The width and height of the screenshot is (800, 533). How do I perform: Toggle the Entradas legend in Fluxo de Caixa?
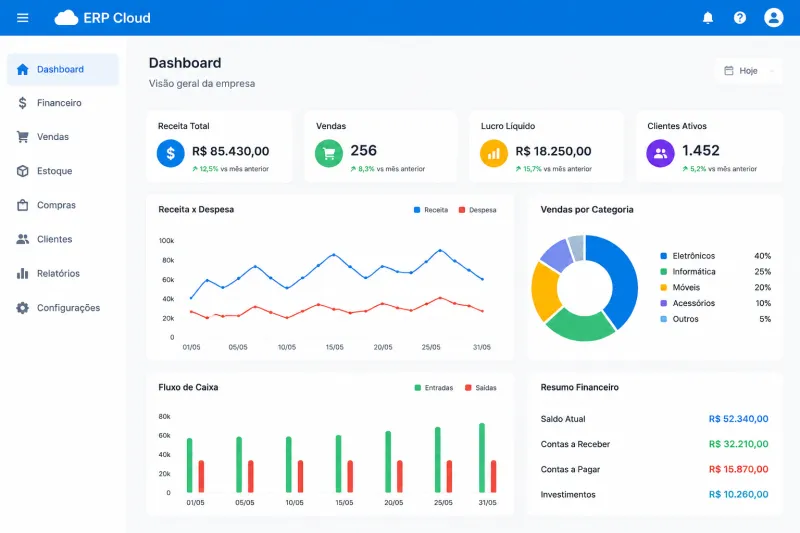(434, 388)
